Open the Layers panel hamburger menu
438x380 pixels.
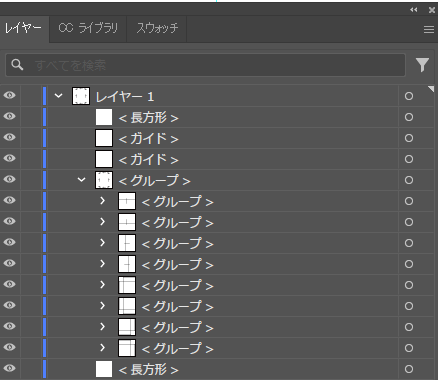click(429, 30)
